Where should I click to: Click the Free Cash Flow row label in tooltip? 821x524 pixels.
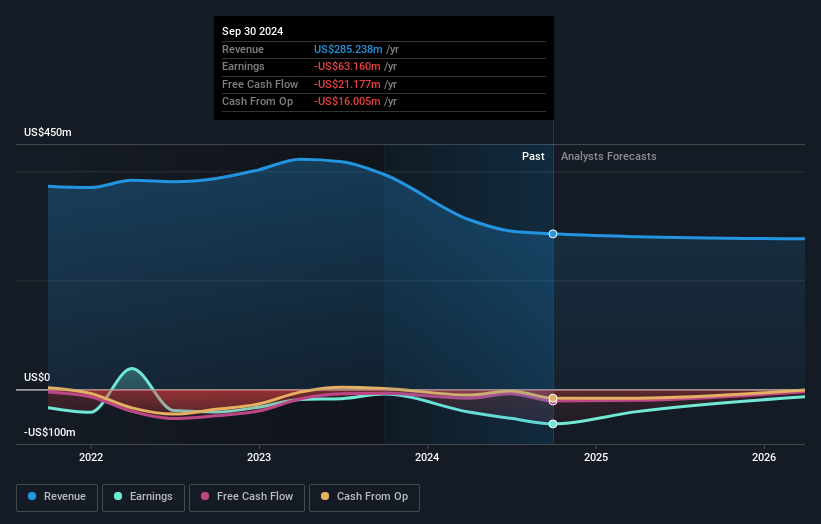(260, 84)
